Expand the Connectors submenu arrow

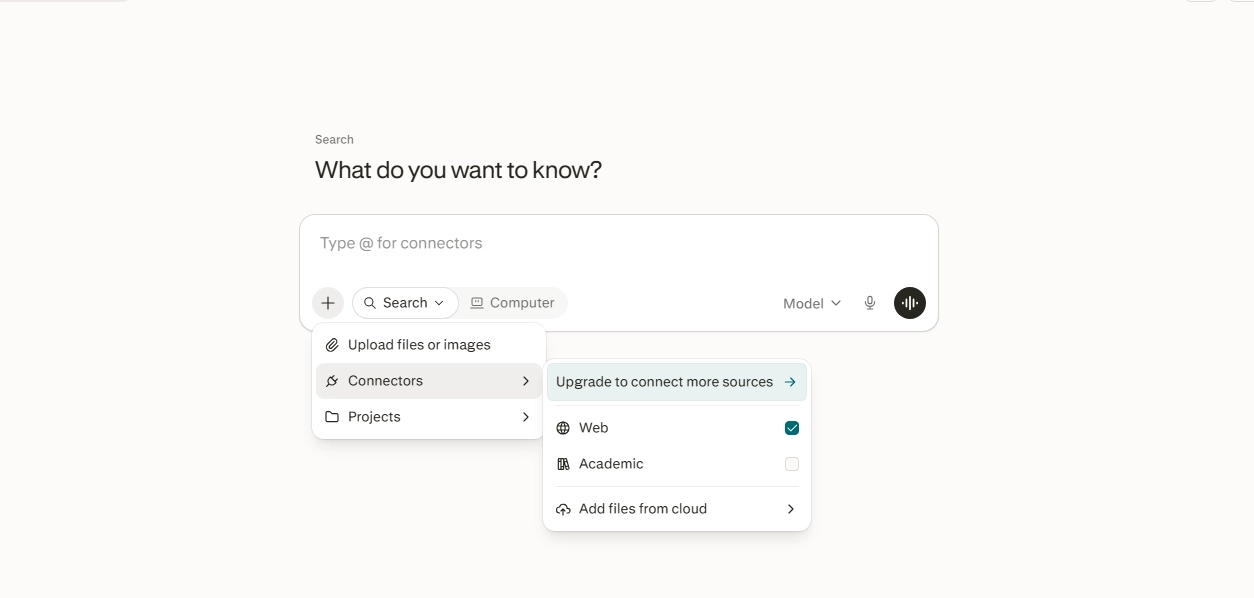pos(526,381)
